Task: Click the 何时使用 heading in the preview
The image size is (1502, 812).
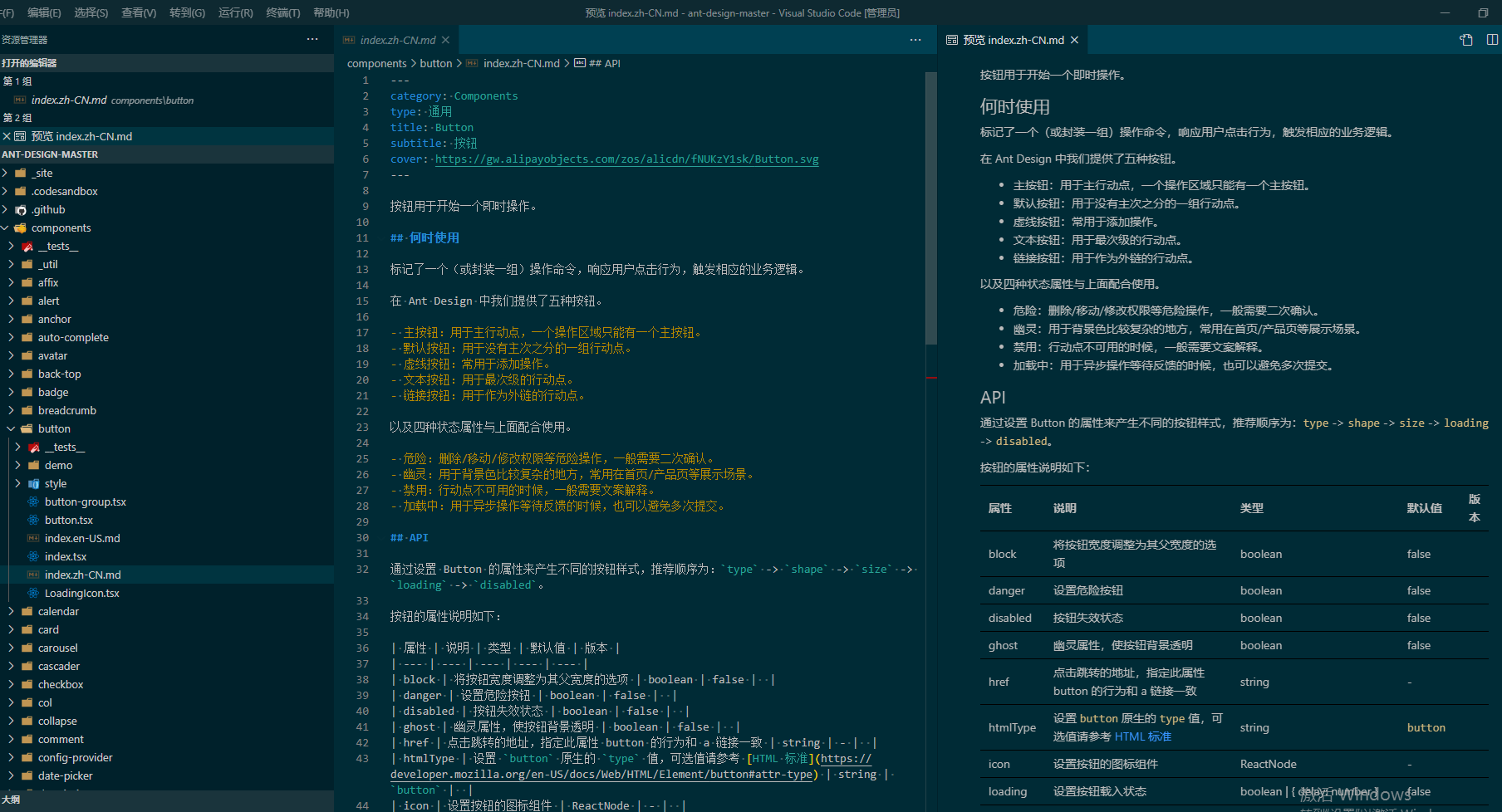Action: click(1015, 106)
